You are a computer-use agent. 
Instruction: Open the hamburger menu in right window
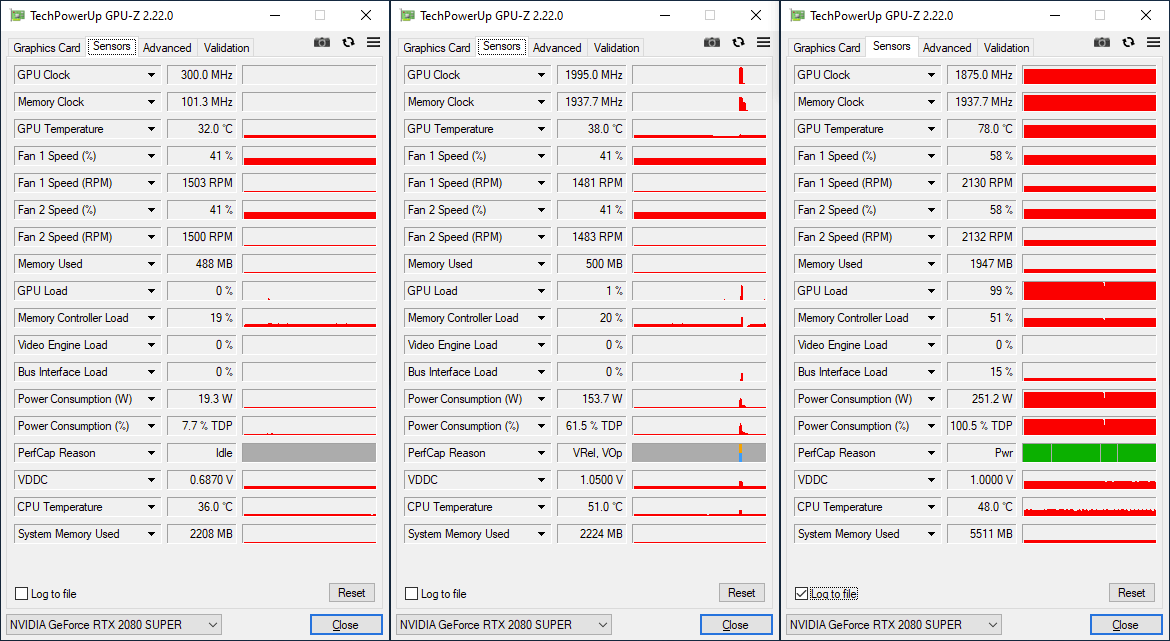(x=1153, y=42)
